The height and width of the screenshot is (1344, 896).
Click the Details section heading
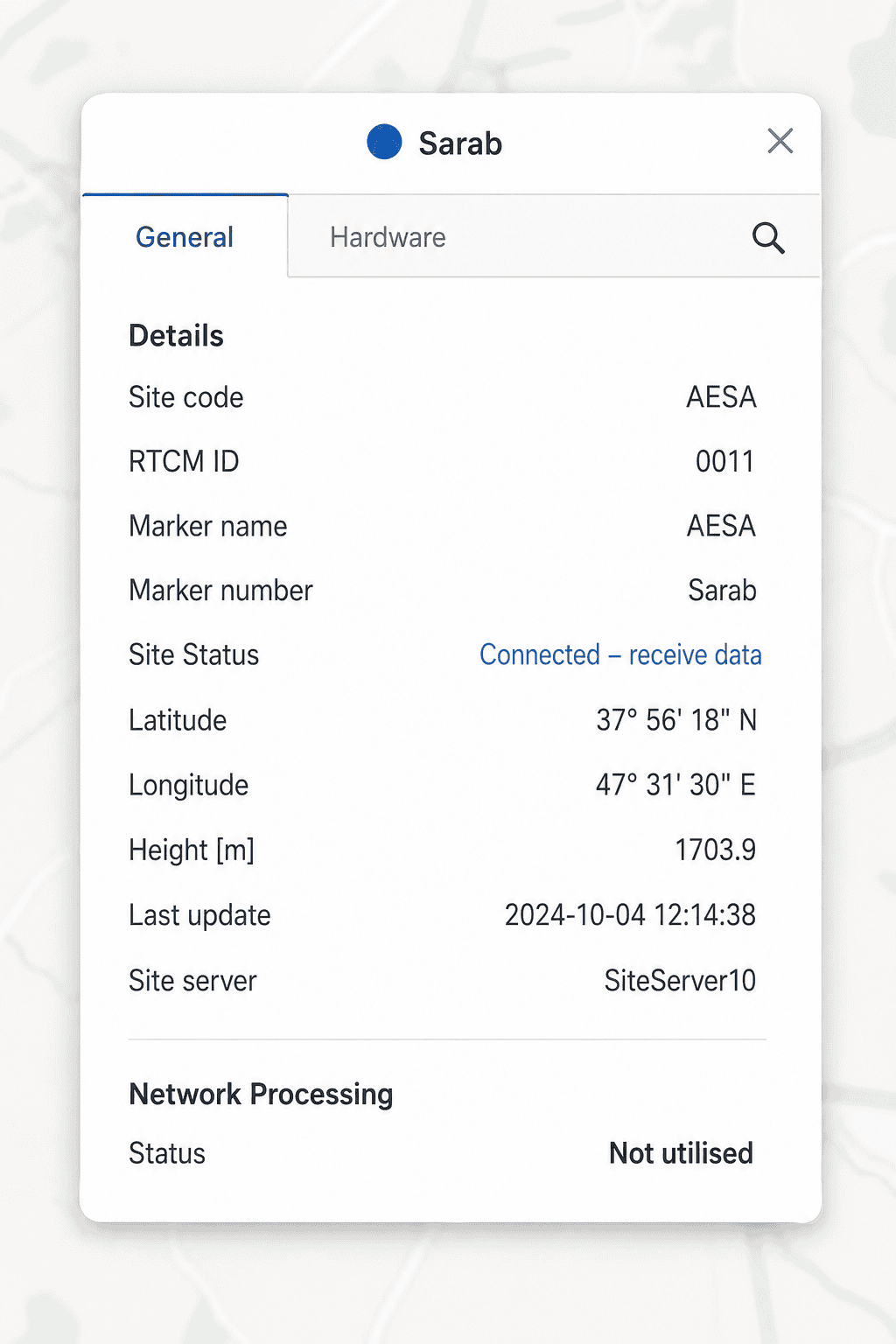click(x=176, y=336)
